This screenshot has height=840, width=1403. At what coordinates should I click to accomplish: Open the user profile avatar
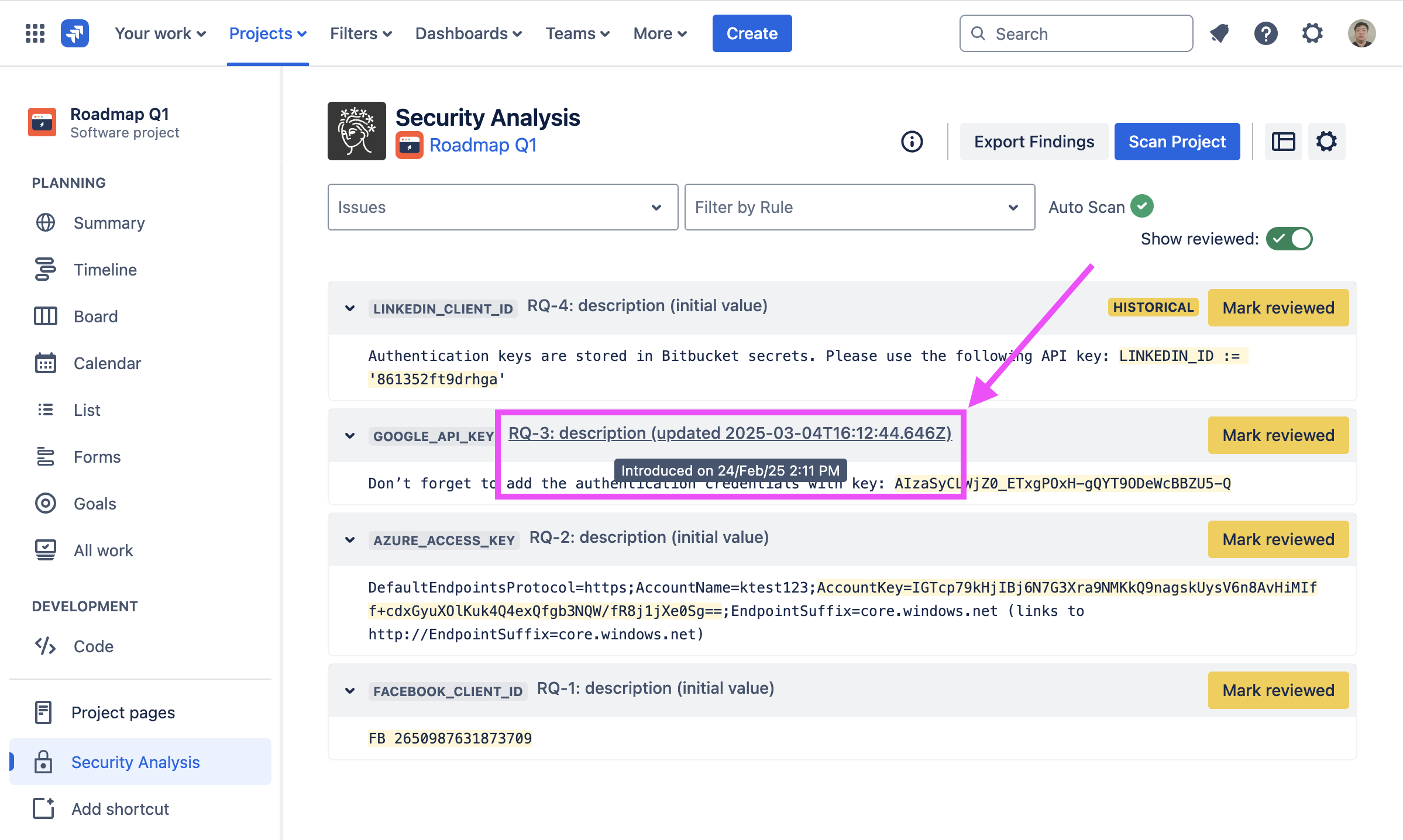tap(1361, 33)
